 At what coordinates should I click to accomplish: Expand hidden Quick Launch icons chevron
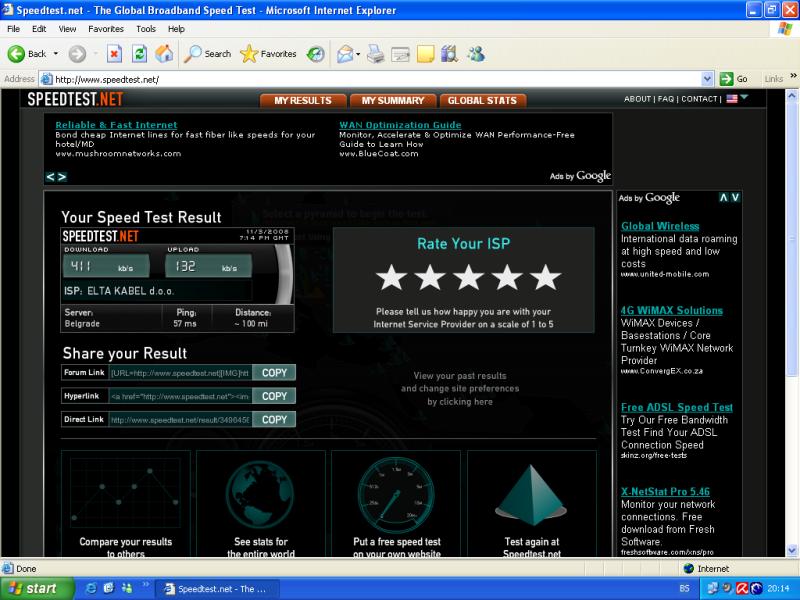[x=145, y=584]
